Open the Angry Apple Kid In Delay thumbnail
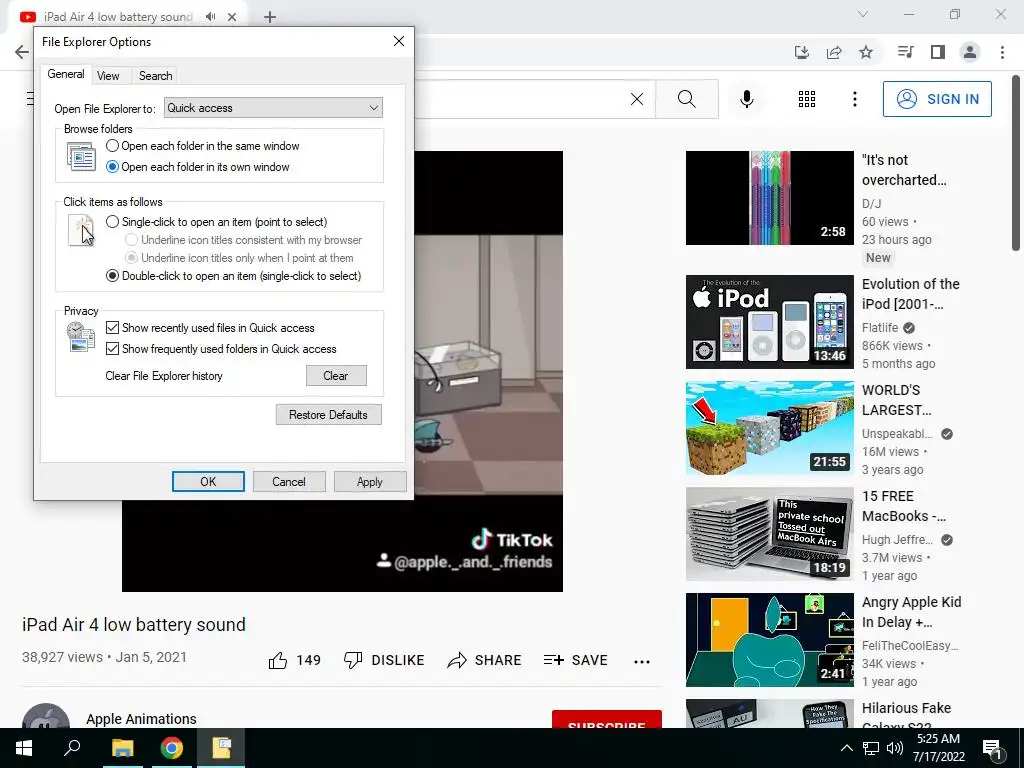This screenshot has height=768, width=1024. (x=769, y=640)
